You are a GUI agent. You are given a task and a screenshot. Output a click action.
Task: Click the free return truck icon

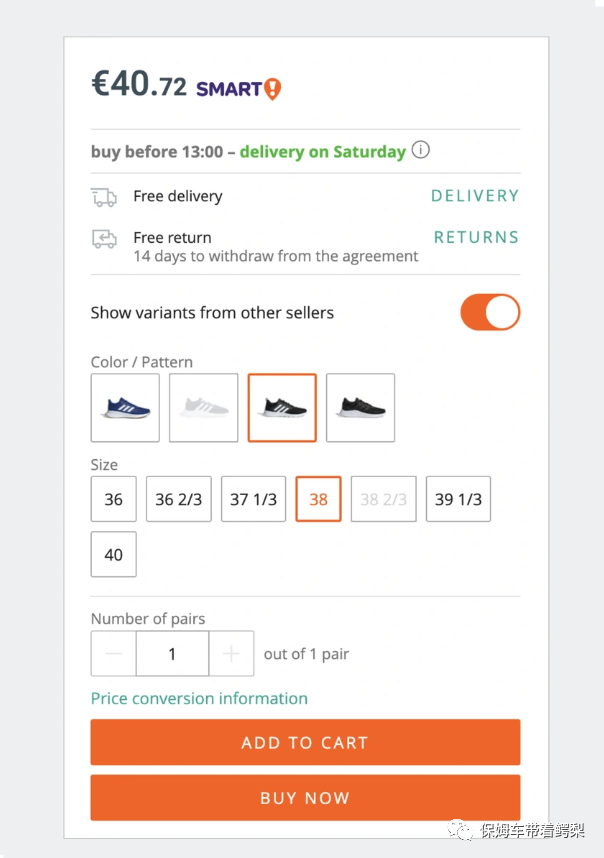tap(104, 238)
